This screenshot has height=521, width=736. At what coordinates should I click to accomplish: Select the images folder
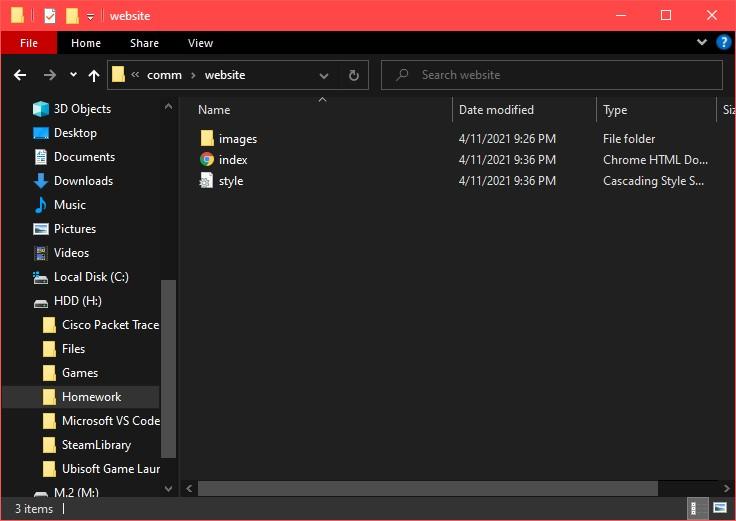click(x=238, y=139)
